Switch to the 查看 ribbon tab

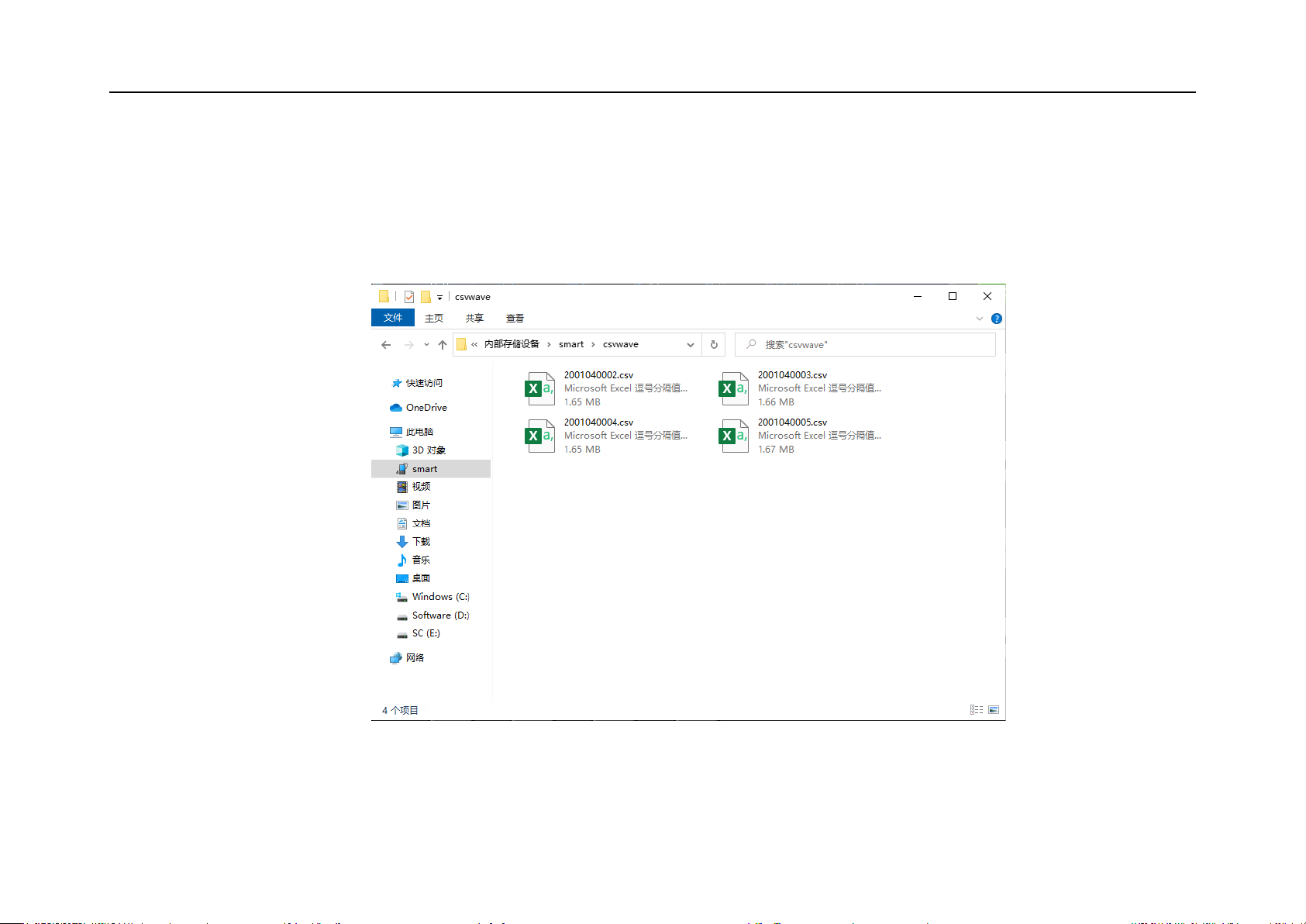(515, 319)
